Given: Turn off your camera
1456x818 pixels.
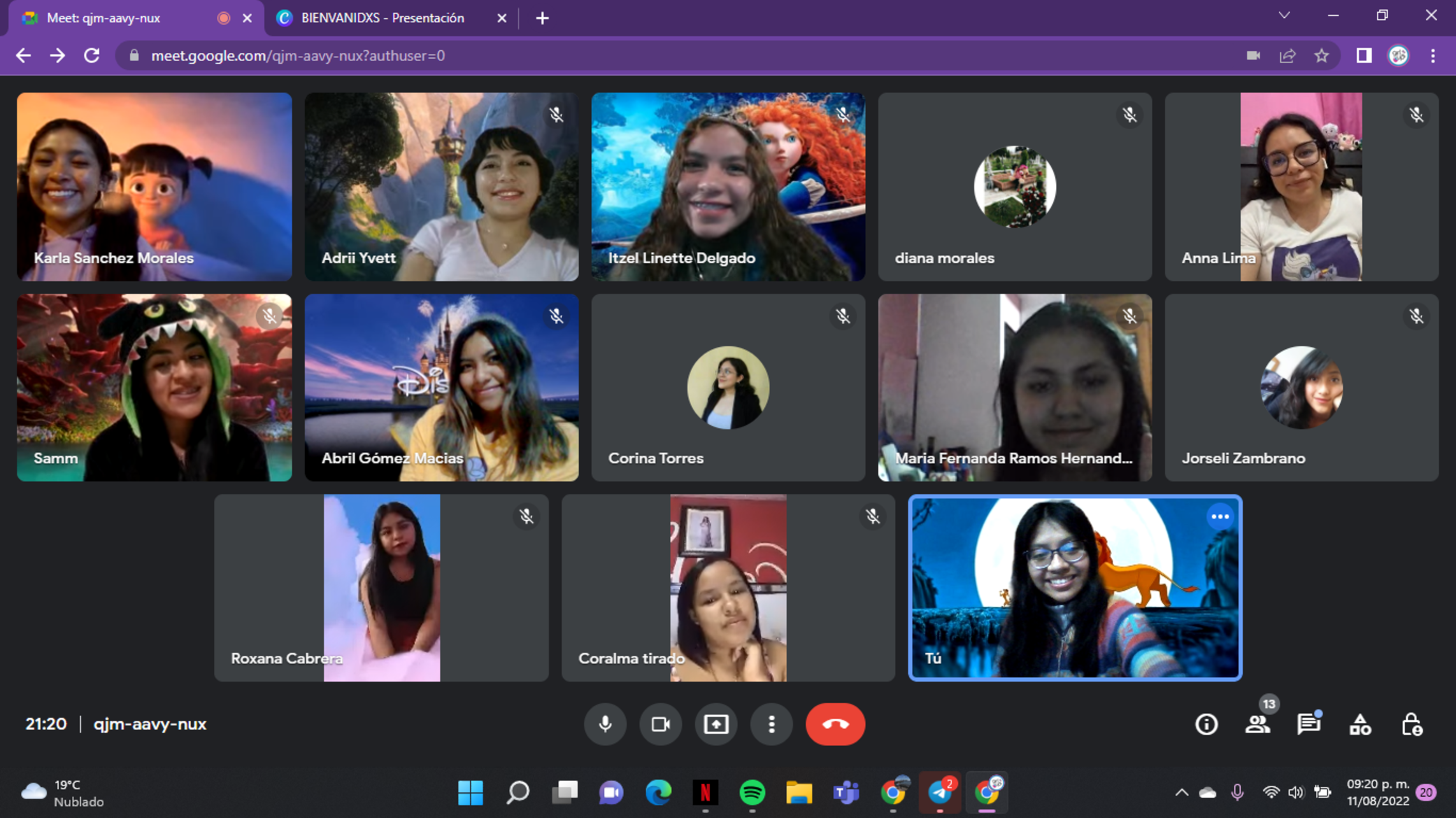Looking at the screenshot, I should (660, 724).
